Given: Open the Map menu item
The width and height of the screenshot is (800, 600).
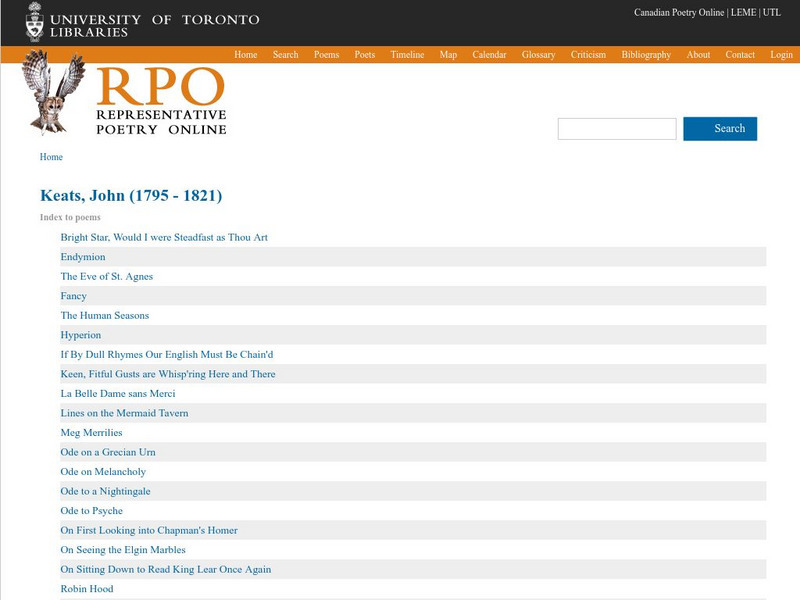Looking at the screenshot, I should pos(448,55).
